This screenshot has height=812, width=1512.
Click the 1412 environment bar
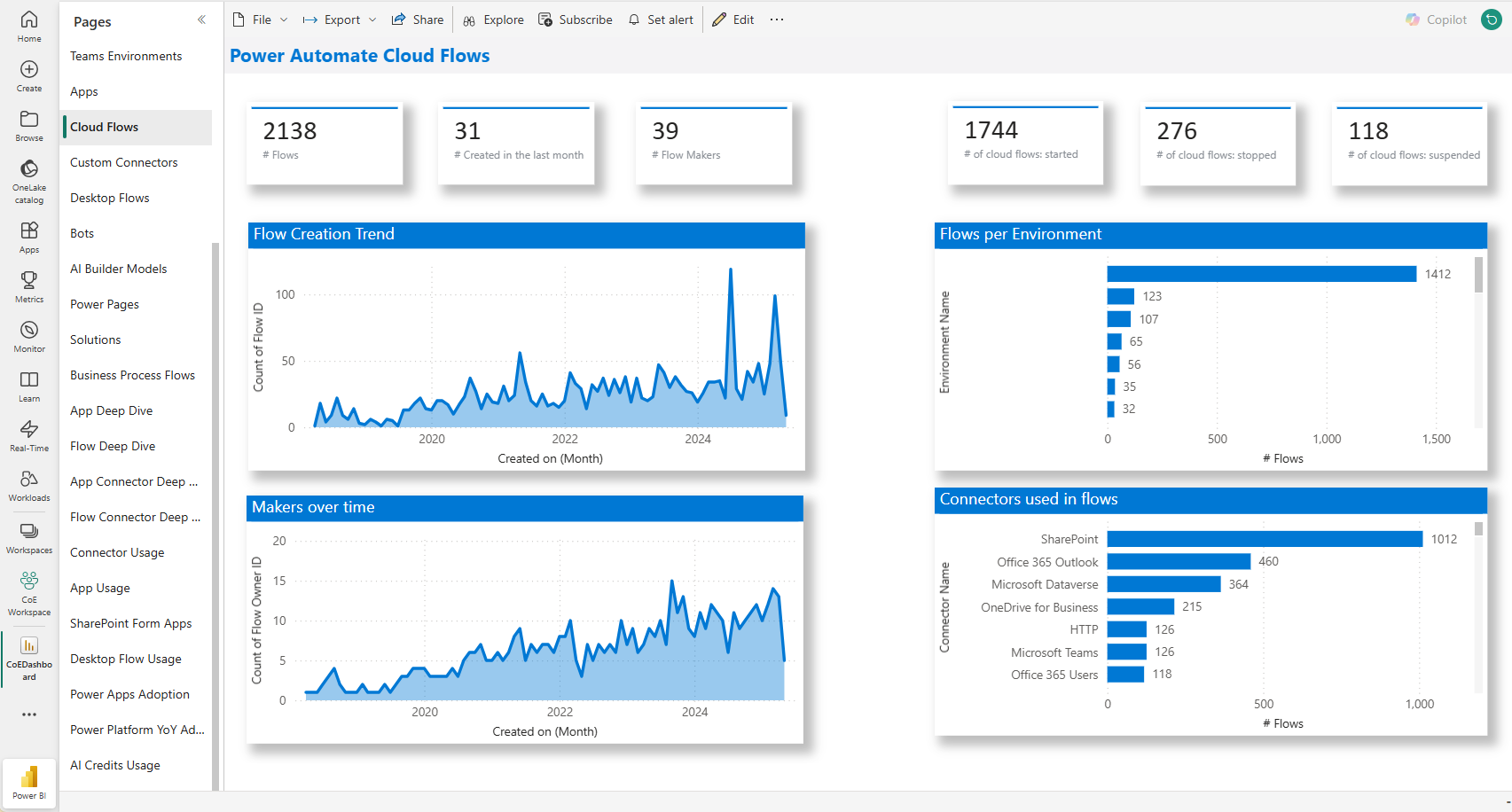tap(1261, 274)
